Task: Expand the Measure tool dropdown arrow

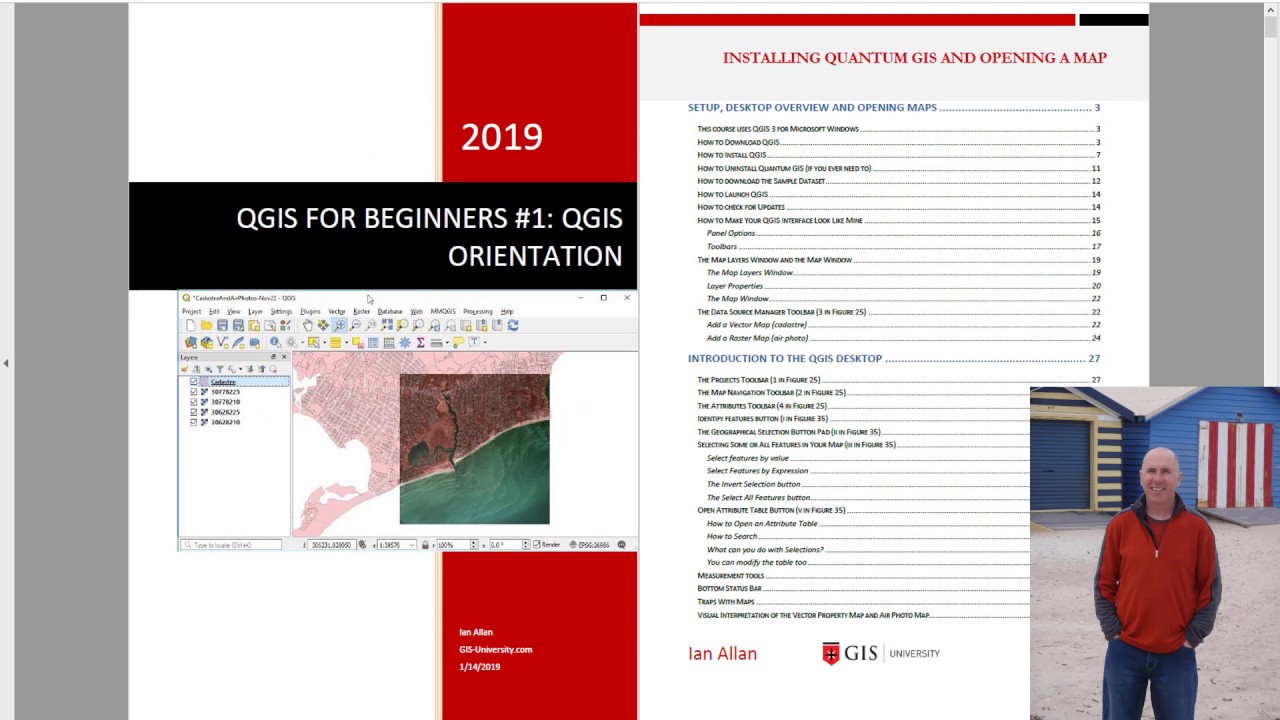Action: point(447,342)
